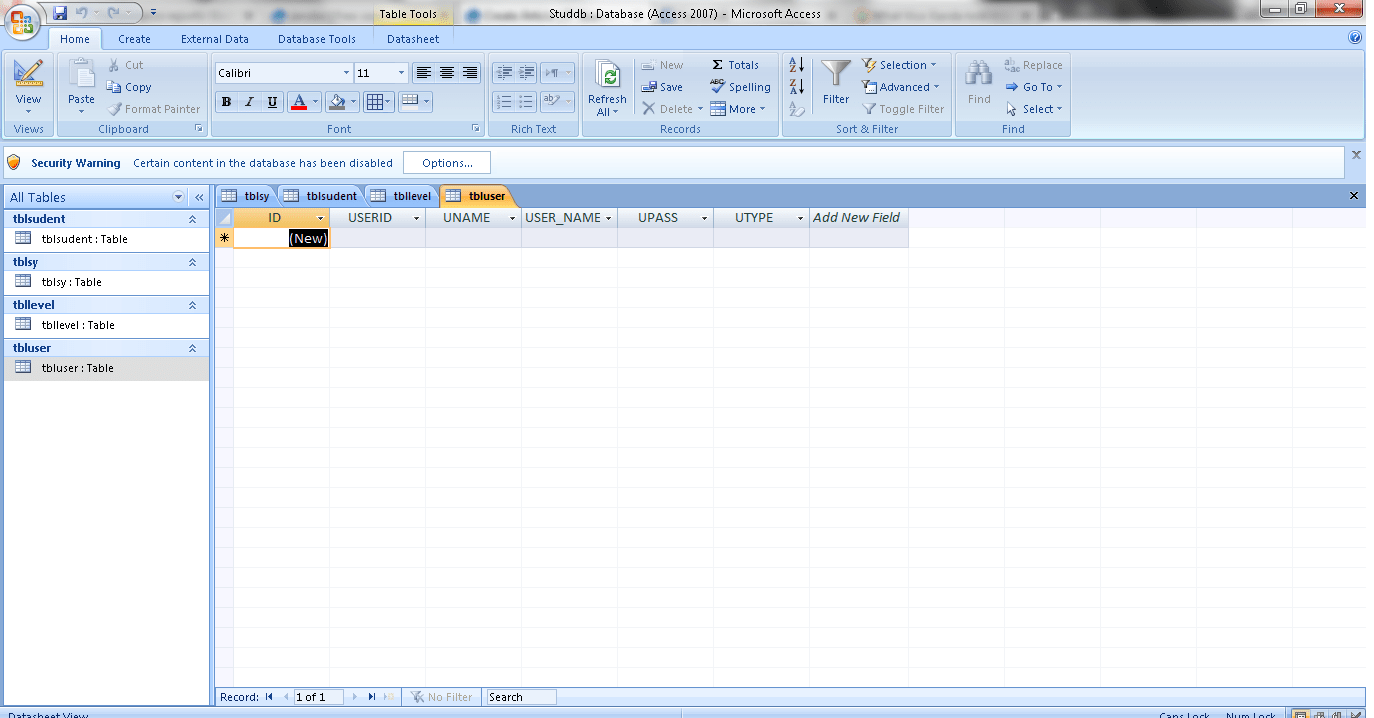Collapse the tblsudent group
Screen dimensions: 1374x718
click(x=192, y=219)
